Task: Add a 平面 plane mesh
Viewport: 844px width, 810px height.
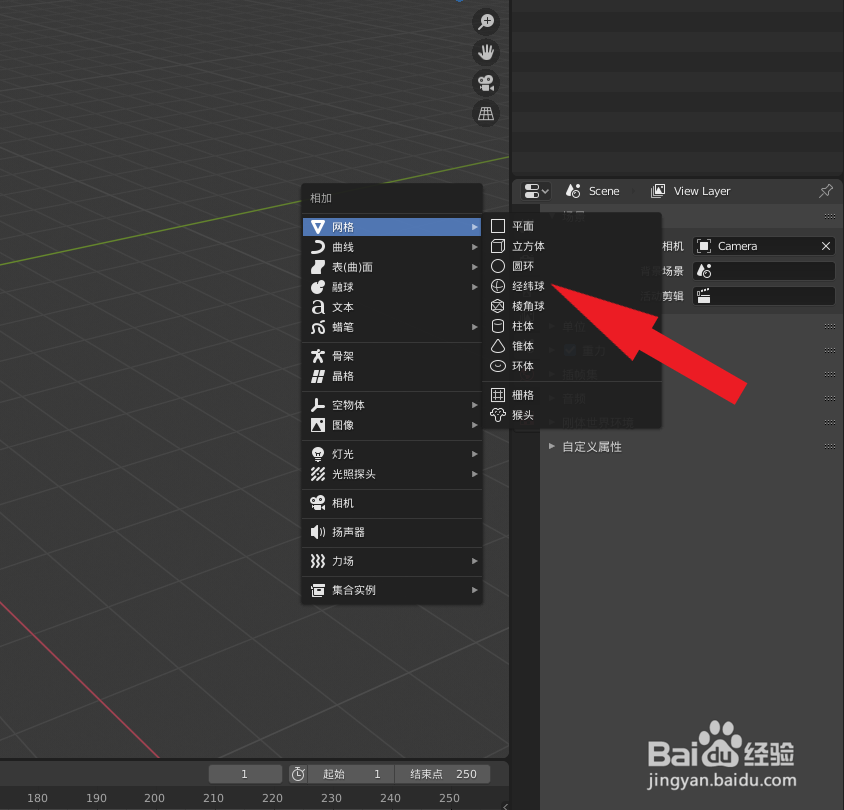Action: [x=572, y=226]
